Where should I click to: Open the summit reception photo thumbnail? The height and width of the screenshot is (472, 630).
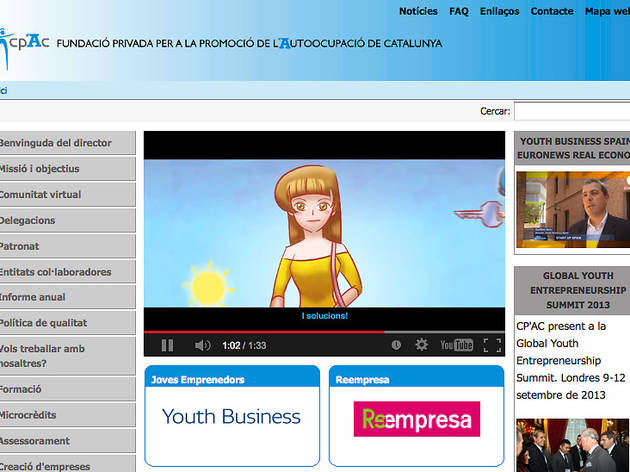(572, 445)
